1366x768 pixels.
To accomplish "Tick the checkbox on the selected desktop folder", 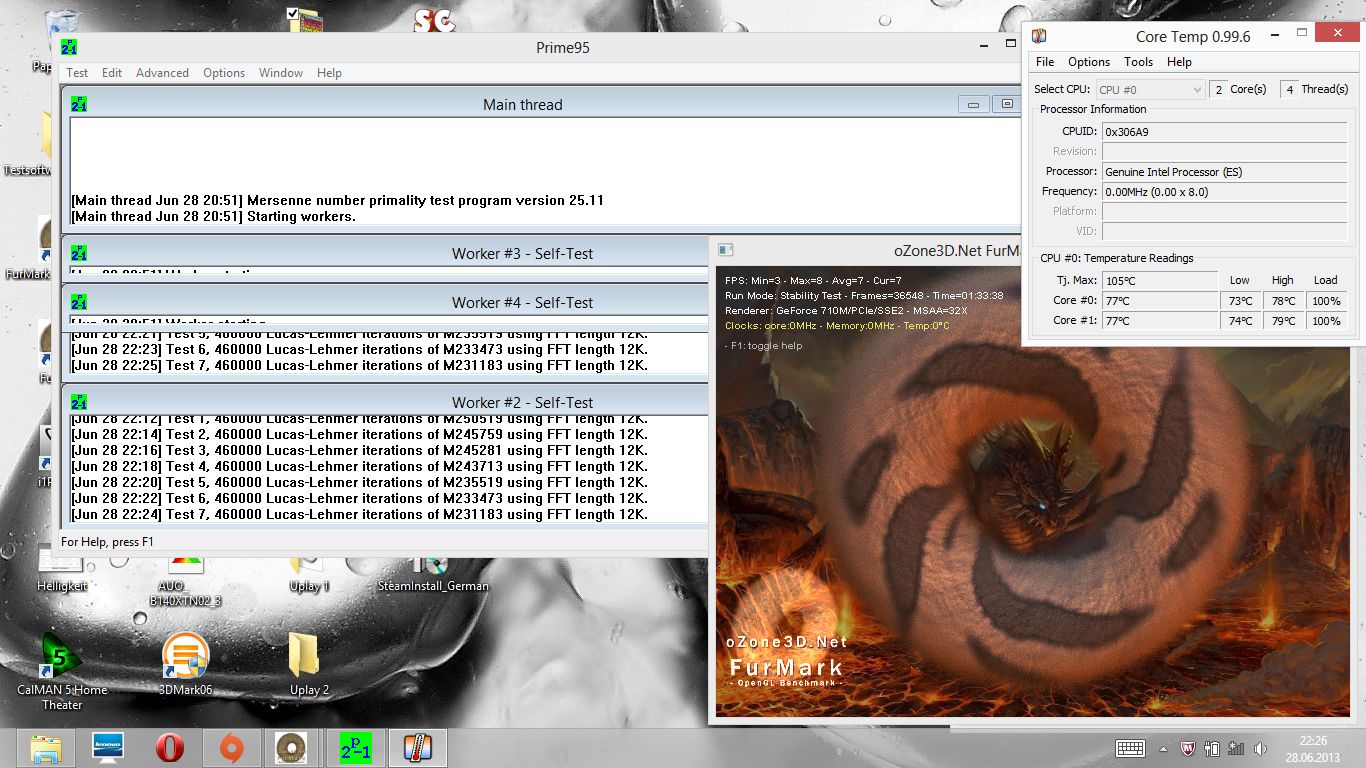I will point(292,13).
